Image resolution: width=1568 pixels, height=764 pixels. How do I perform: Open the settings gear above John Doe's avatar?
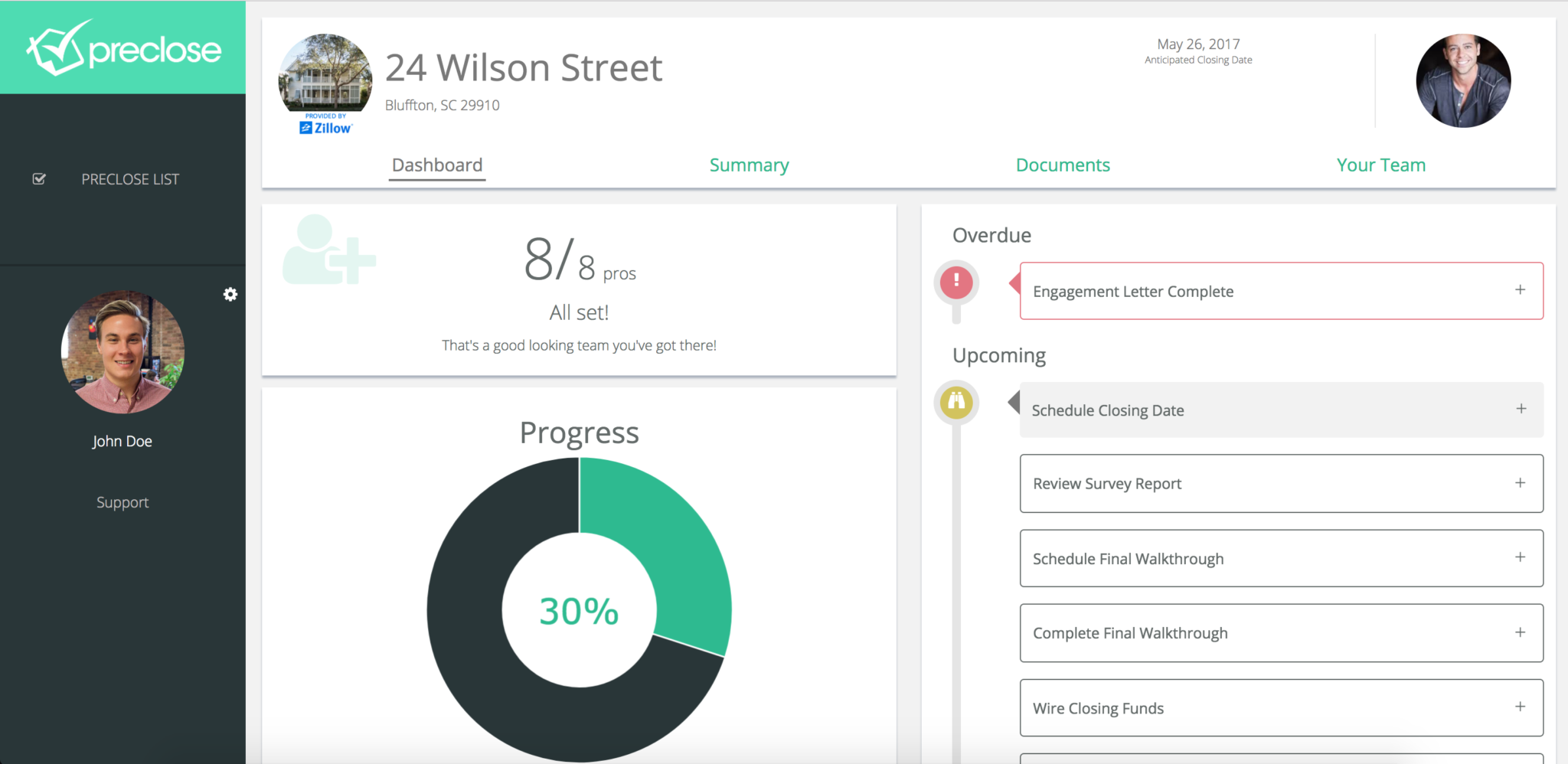tap(230, 294)
